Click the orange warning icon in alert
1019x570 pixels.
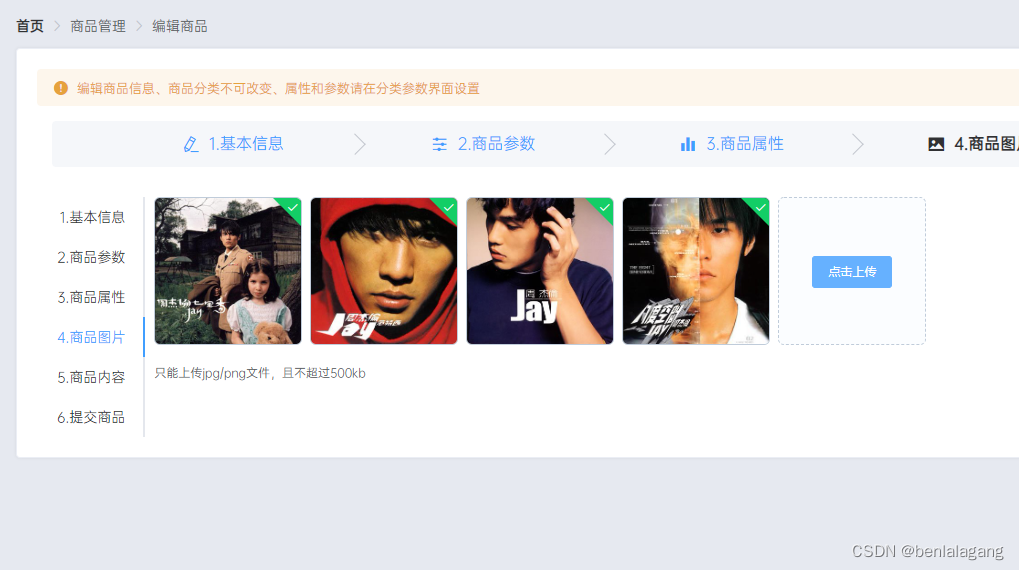(x=60, y=88)
